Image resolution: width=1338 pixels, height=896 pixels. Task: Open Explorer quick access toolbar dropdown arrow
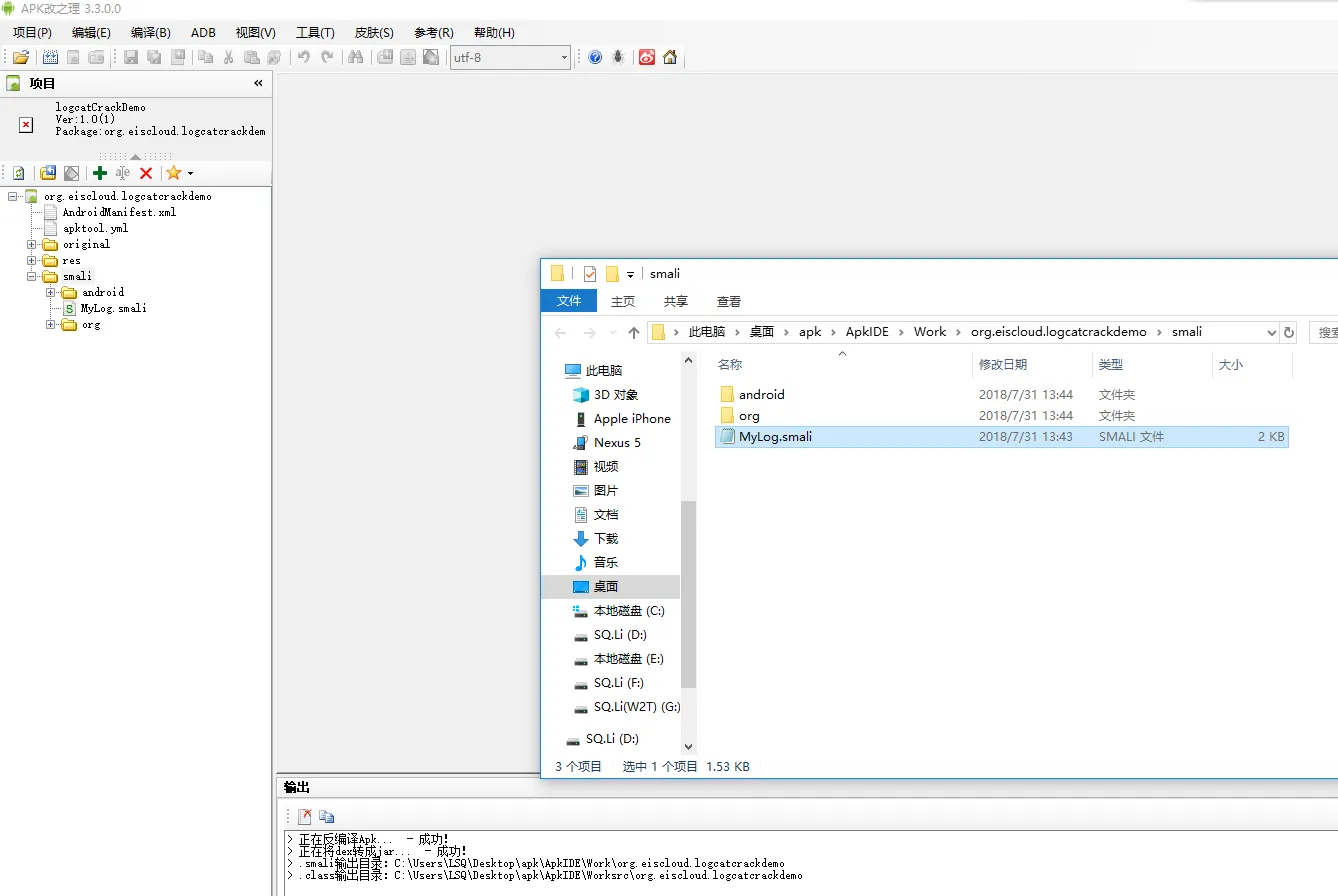coord(630,274)
